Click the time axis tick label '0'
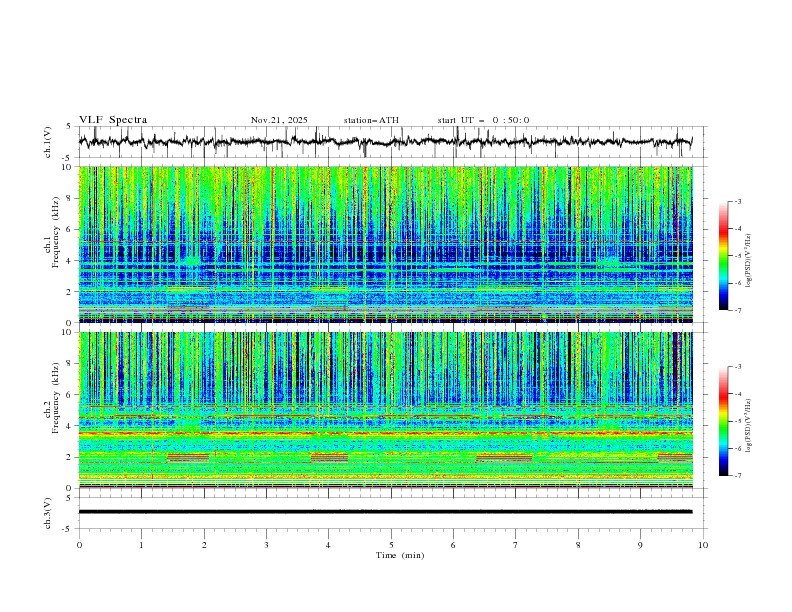Screen dimensions: 792x612 tap(79, 545)
